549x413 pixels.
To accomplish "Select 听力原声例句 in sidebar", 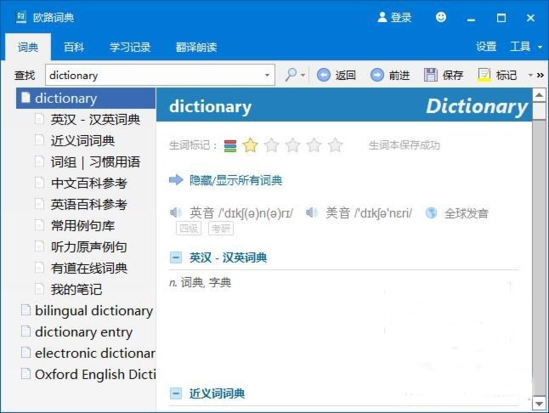I will click(x=89, y=247).
